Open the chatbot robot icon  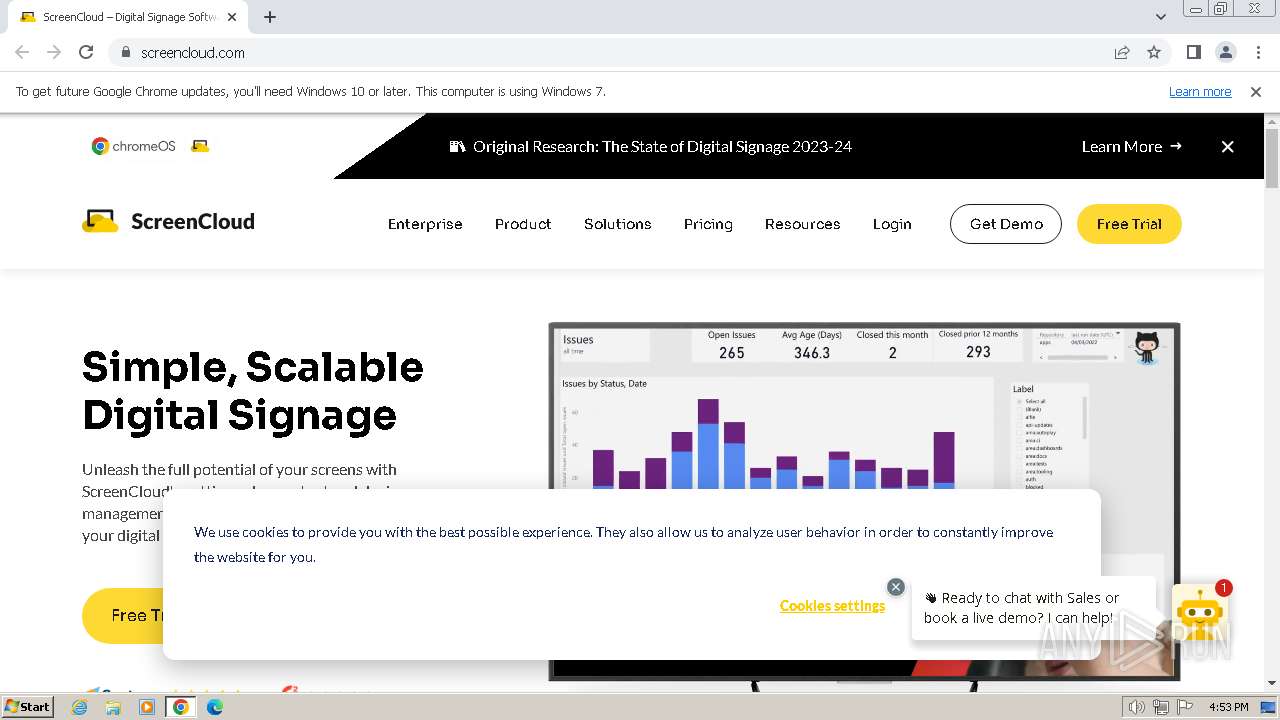1200,613
